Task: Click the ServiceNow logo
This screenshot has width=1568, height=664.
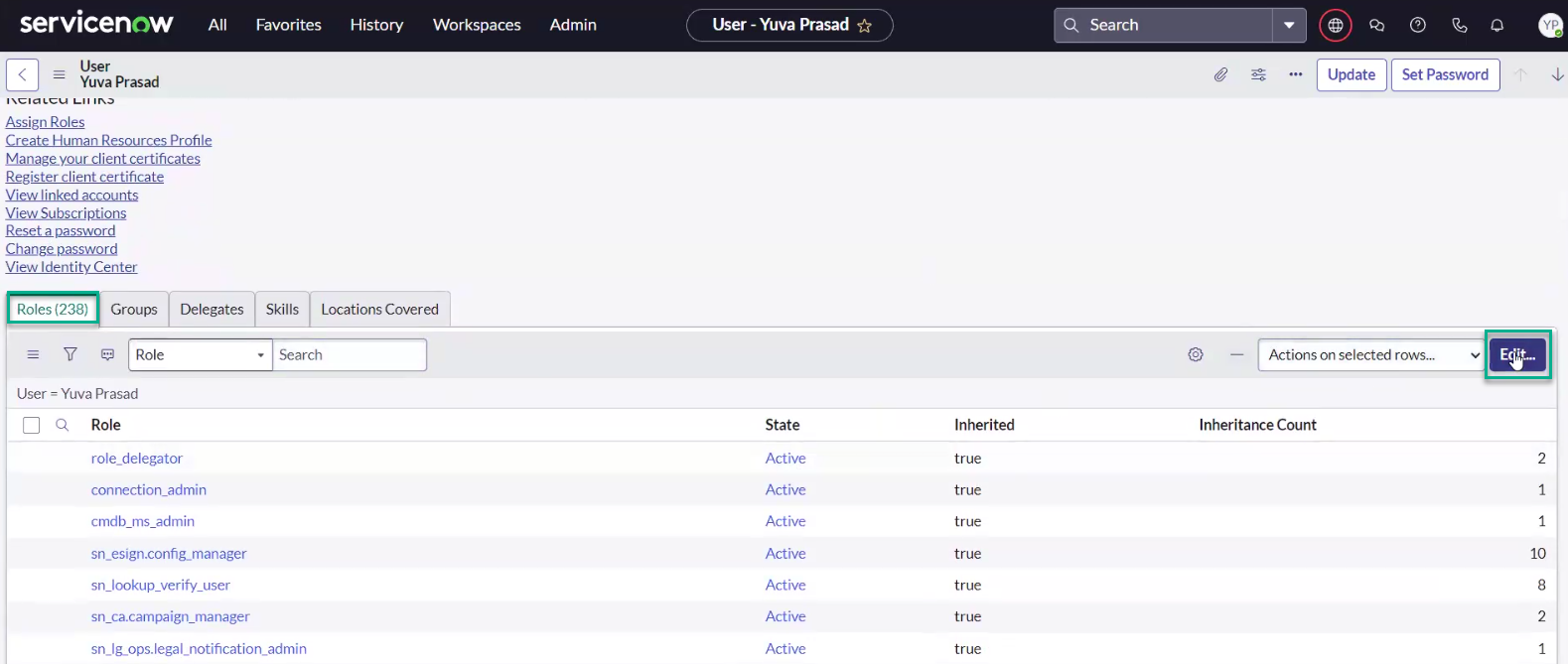Action: [96, 24]
